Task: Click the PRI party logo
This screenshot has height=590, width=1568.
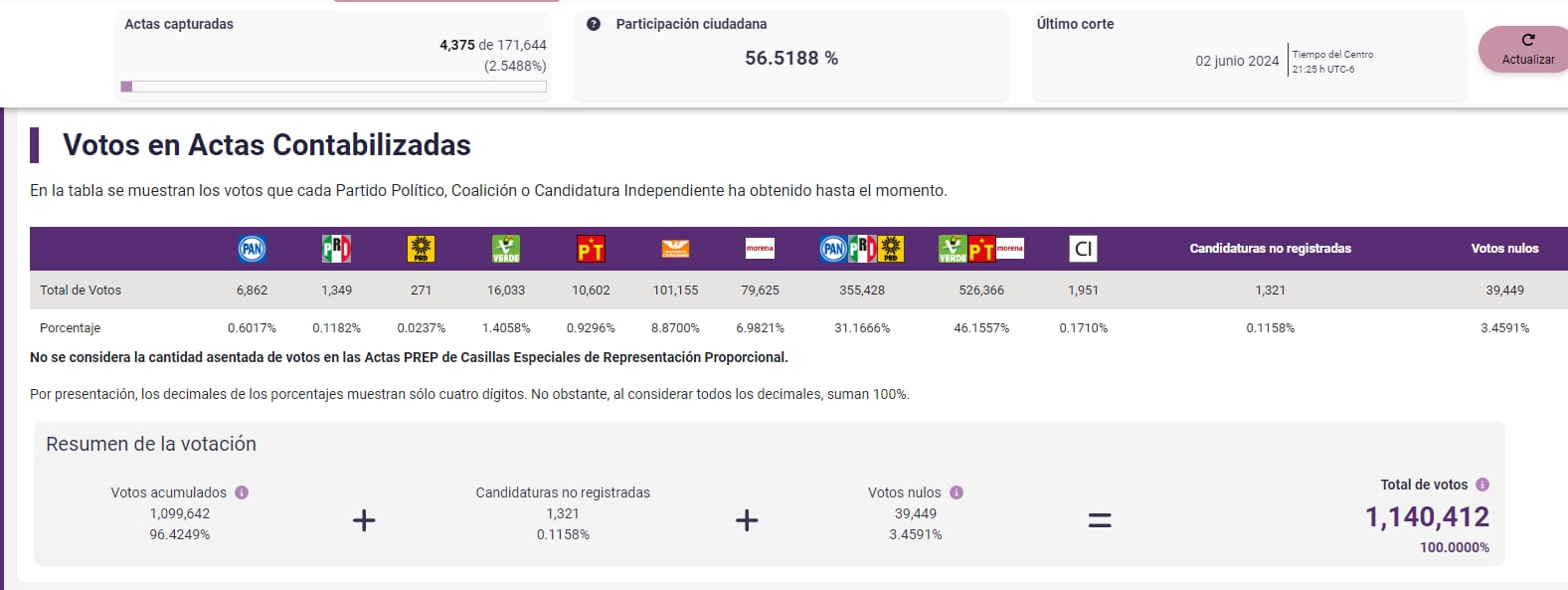Action: 336,249
